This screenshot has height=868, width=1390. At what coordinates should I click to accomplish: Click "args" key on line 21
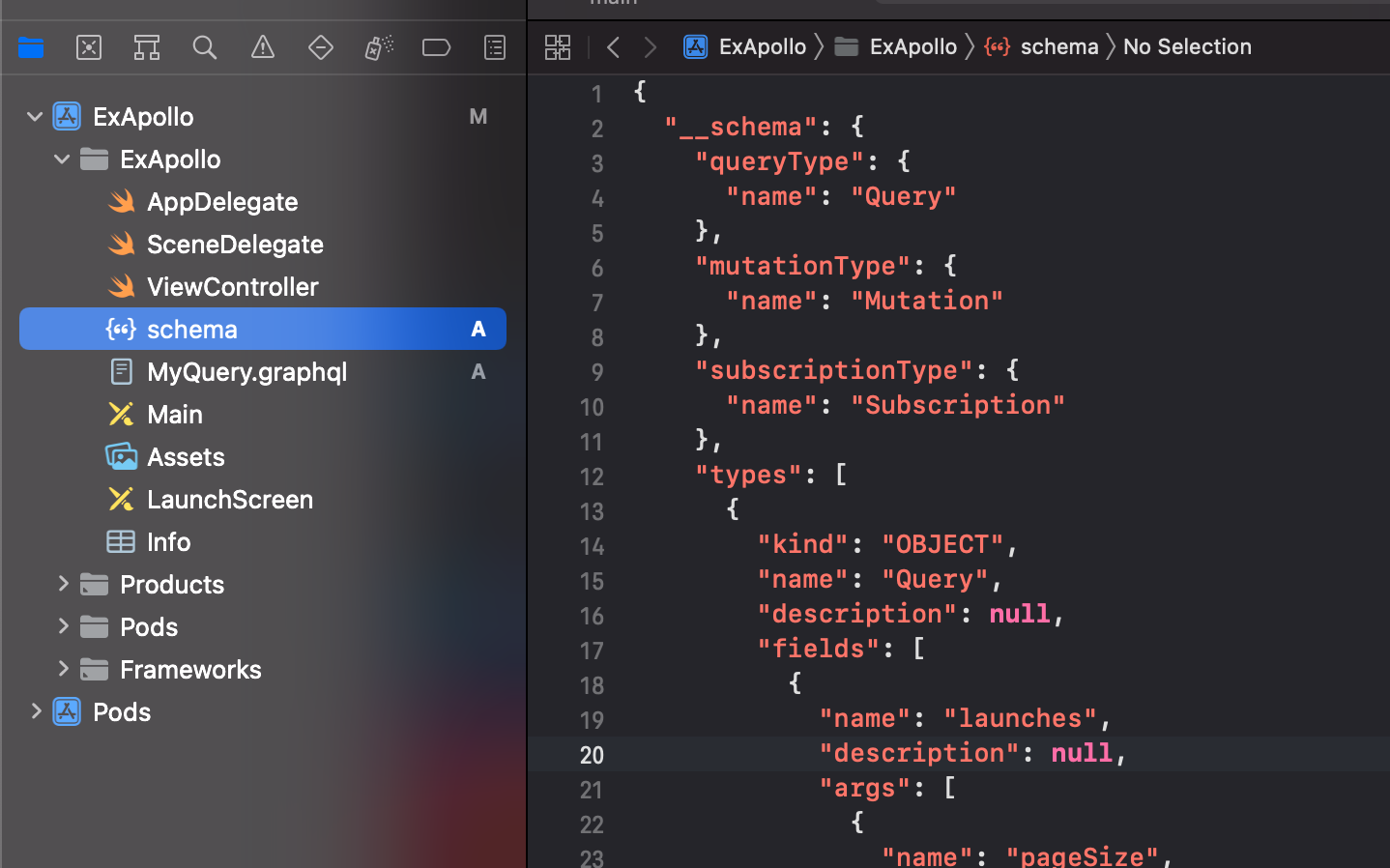(x=865, y=788)
